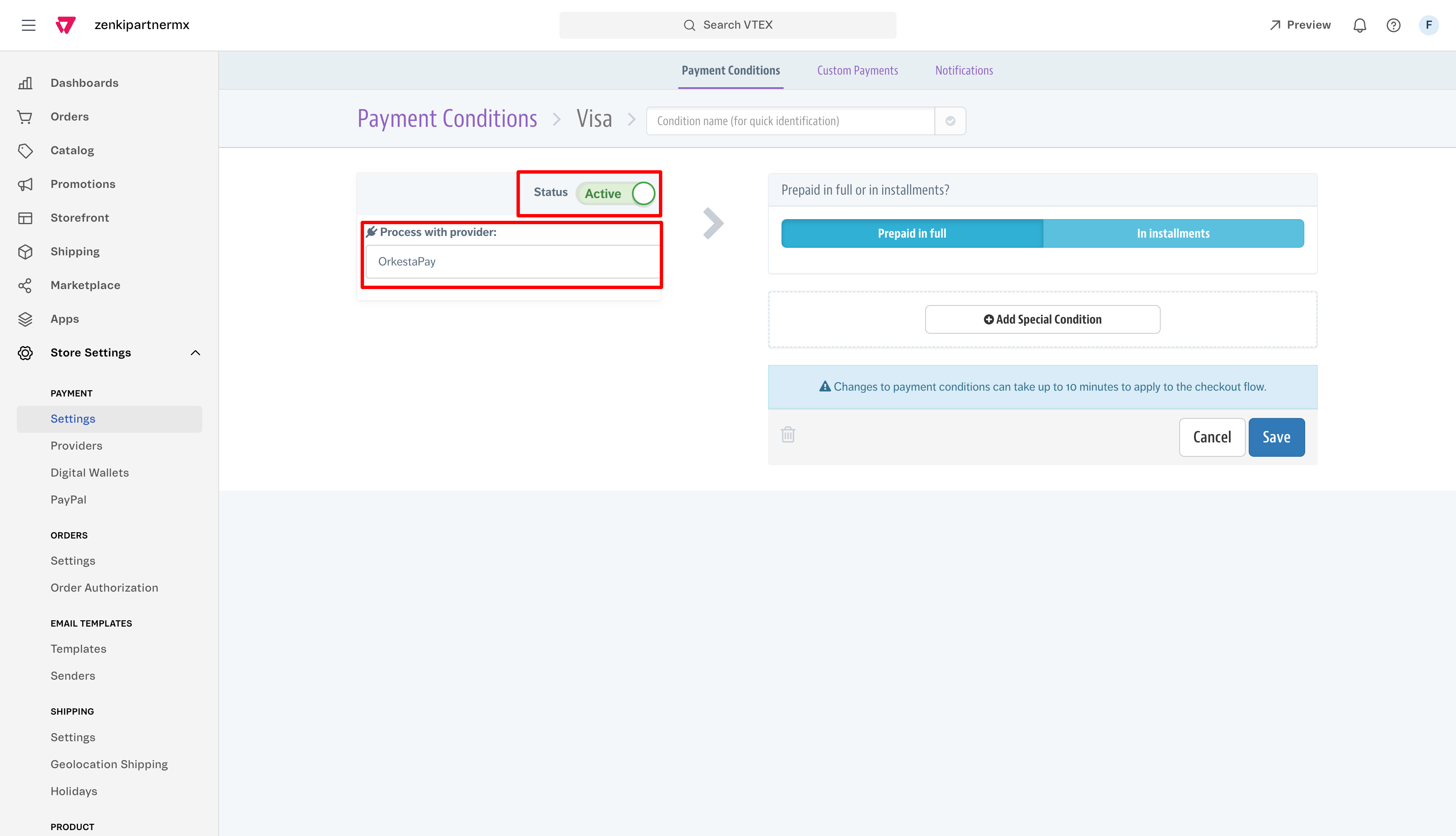Click the Store Settings gear icon

point(25,353)
